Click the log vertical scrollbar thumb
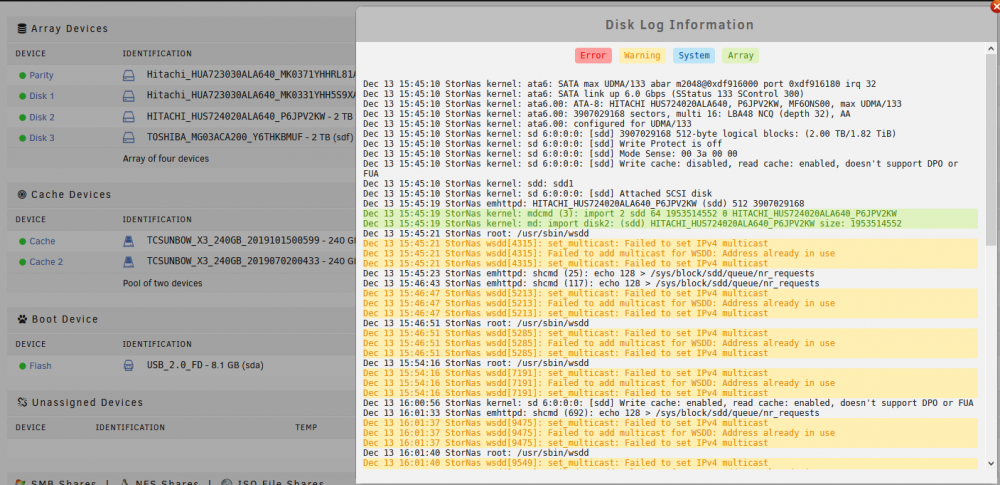1000x485 pixels. (x=990, y=150)
